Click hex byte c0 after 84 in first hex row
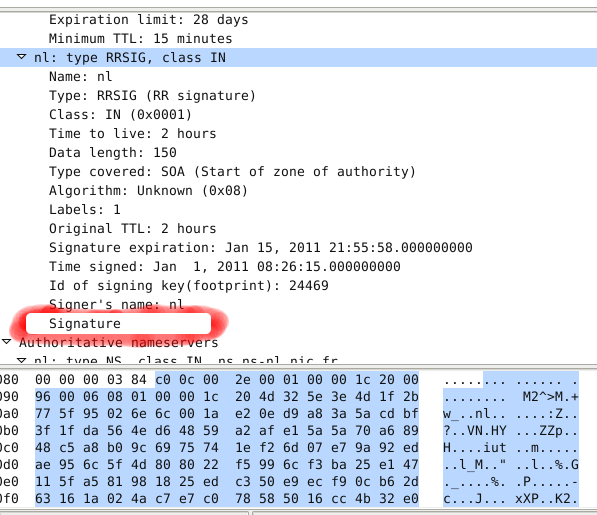597x515 pixels. [163, 379]
